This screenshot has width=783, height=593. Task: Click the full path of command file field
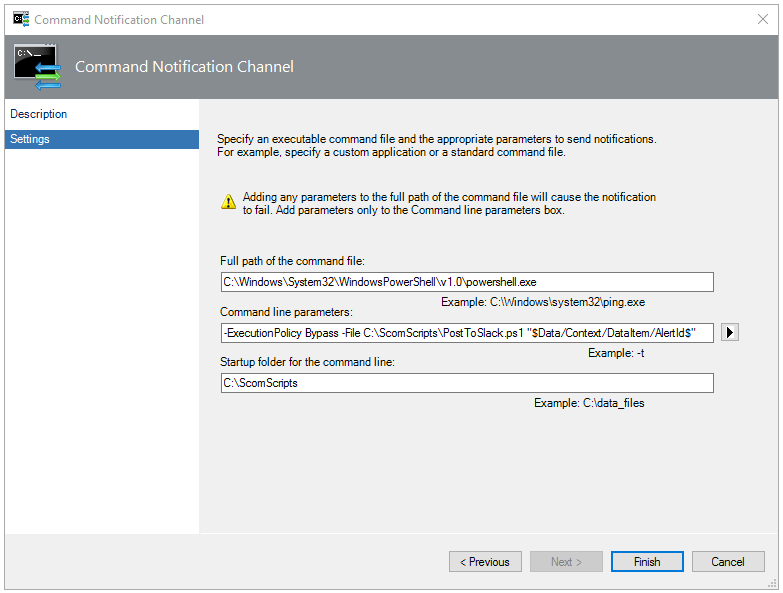467,282
